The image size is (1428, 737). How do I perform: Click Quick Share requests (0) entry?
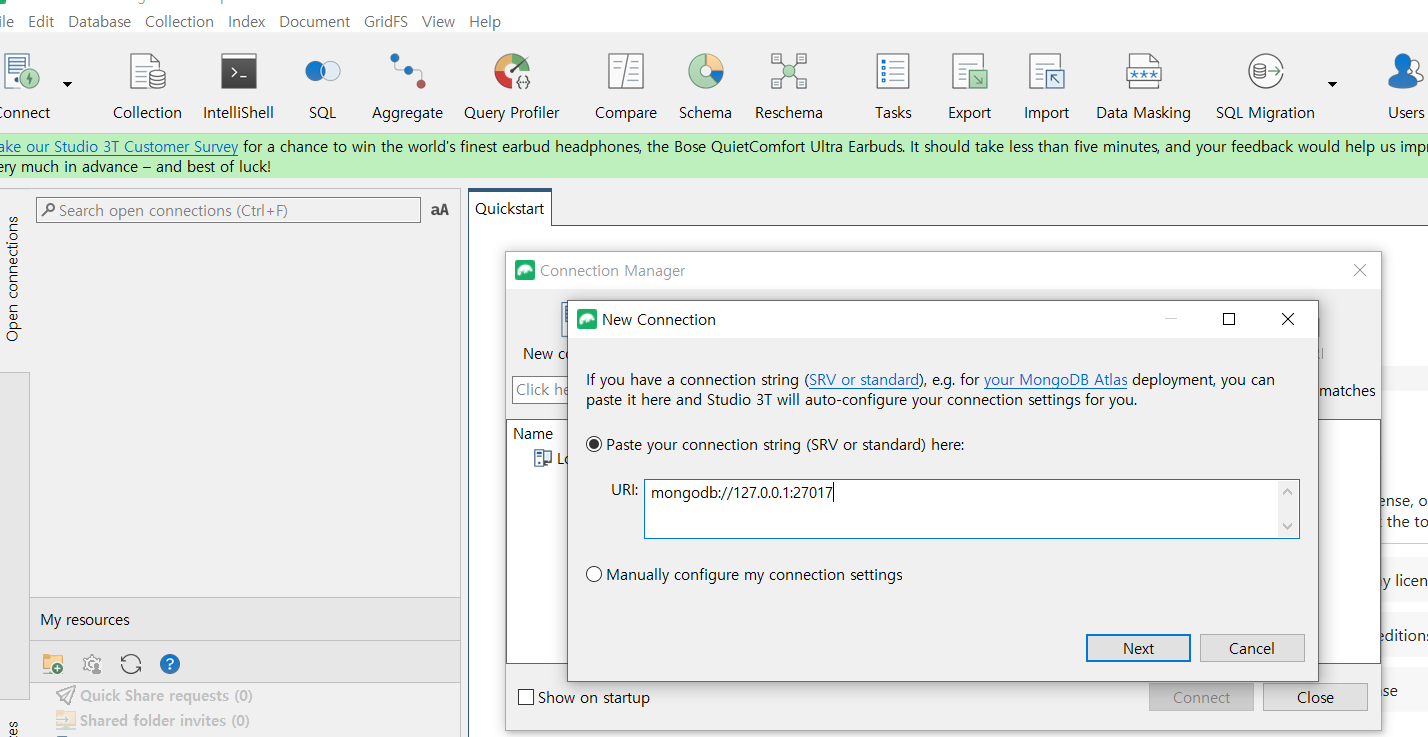pos(166,695)
